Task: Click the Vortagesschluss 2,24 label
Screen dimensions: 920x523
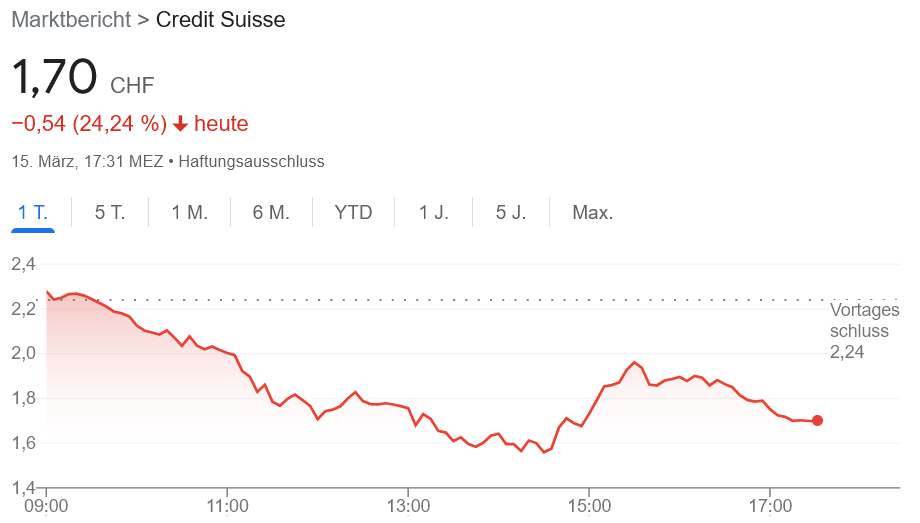Action: [864, 330]
